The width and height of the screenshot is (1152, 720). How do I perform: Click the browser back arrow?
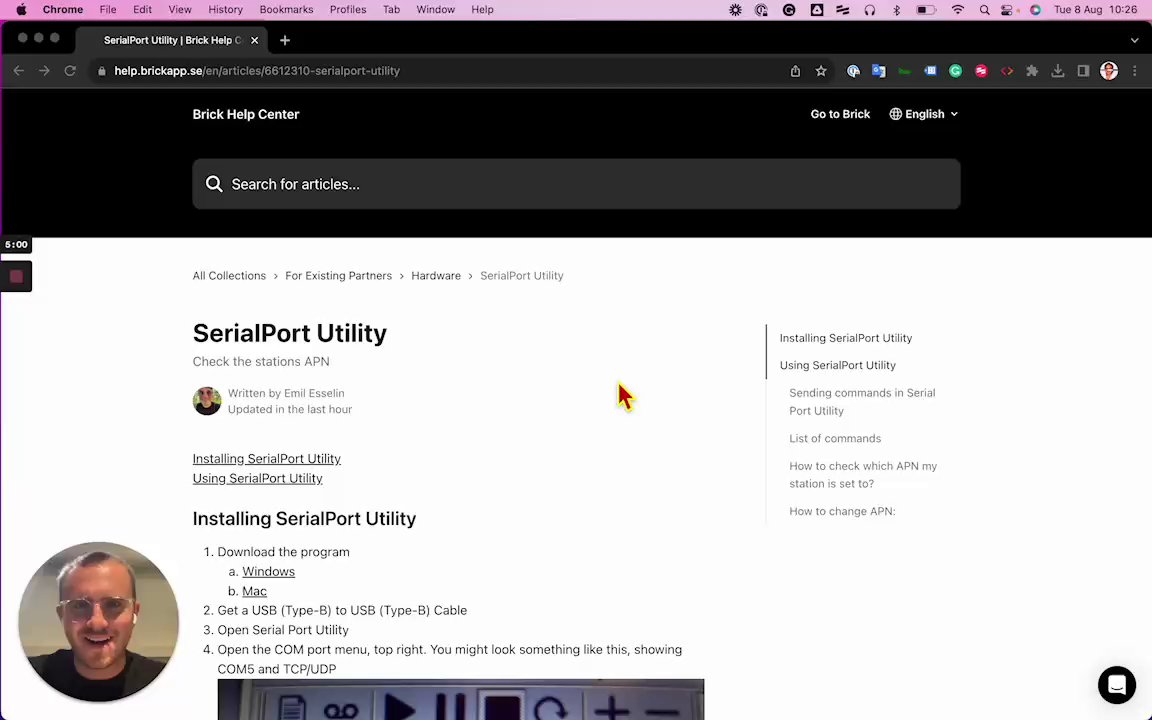coord(19,71)
